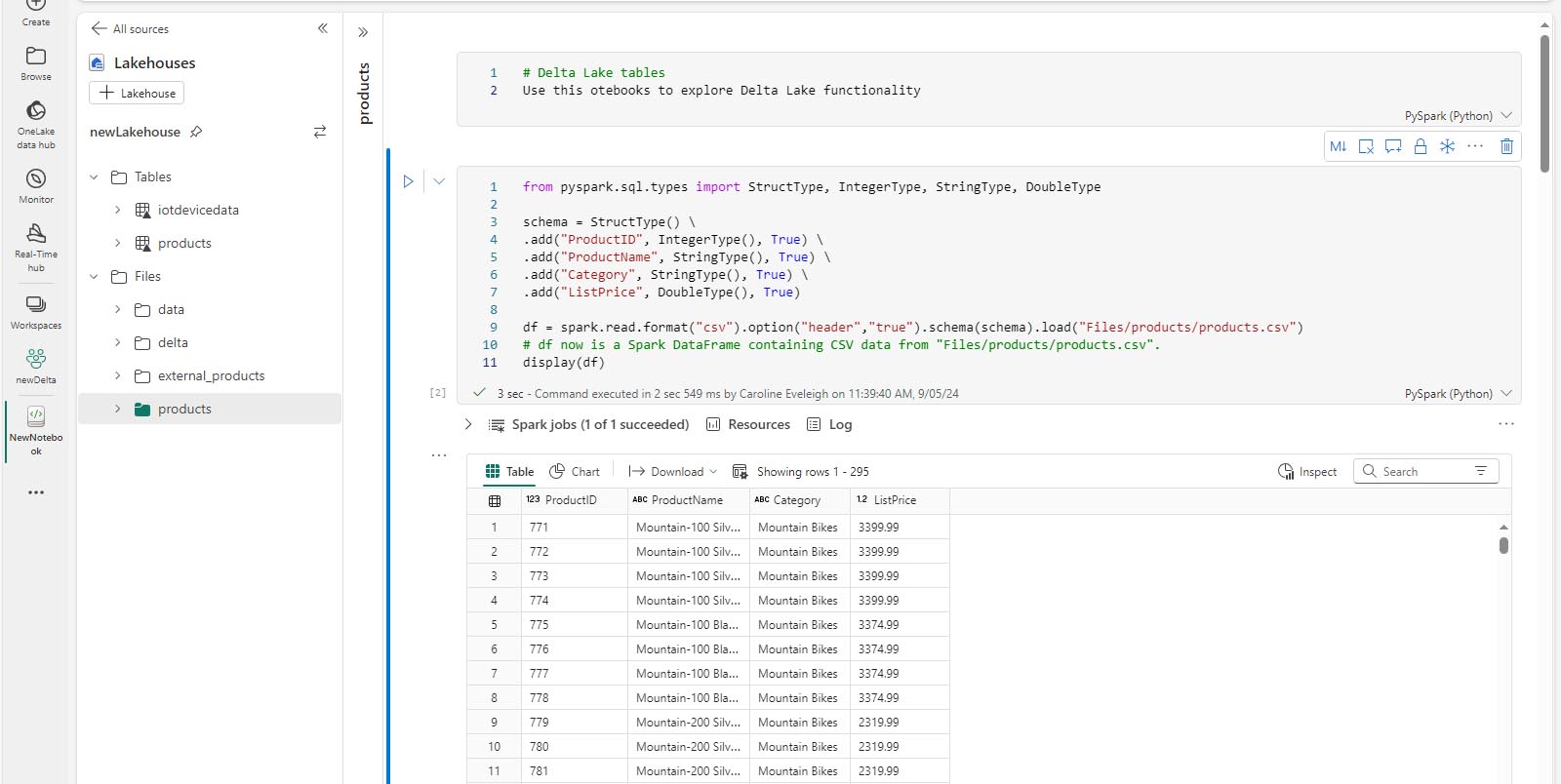Screen dimensions: 1561x784
Task: Select the delta folder
Action: (173, 342)
